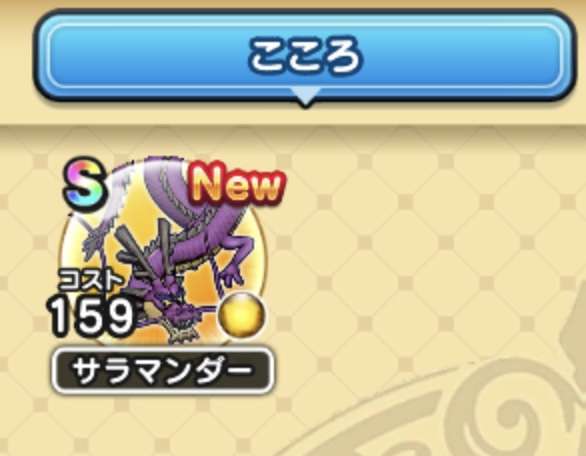Select the こころ header banner
The width and height of the screenshot is (586, 456).
(304, 58)
